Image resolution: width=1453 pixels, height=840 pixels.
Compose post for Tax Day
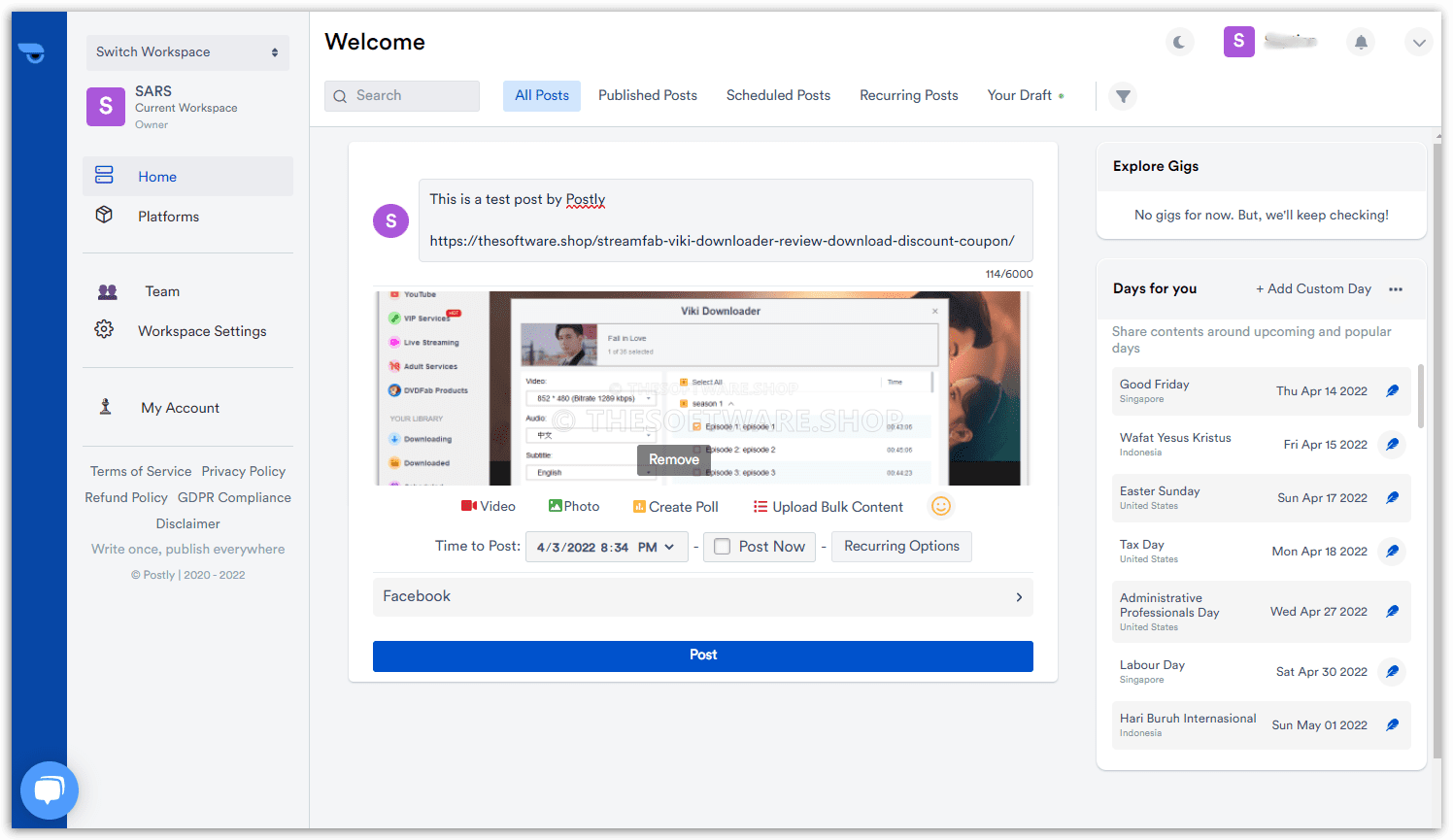pyautogui.click(x=1392, y=551)
